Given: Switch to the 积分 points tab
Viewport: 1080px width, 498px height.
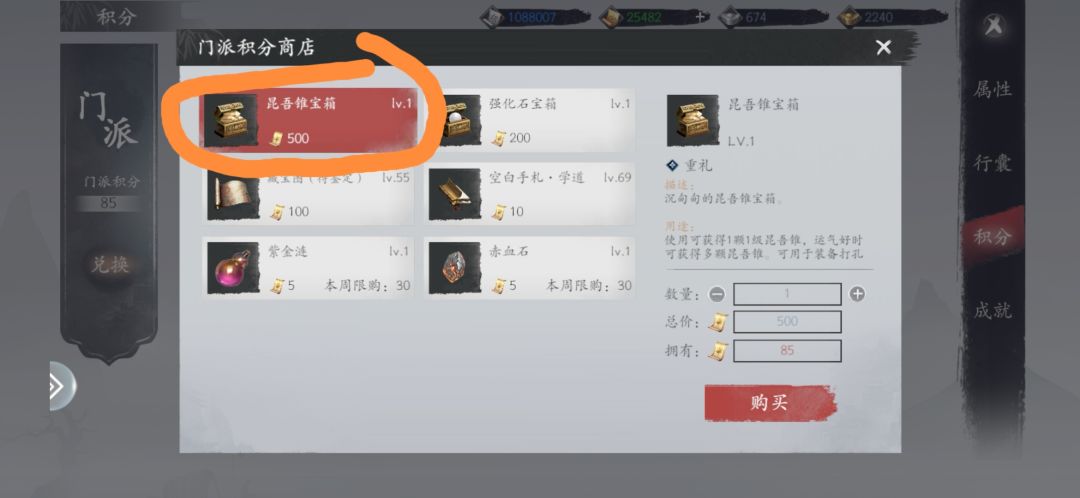Looking at the screenshot, I should [x=993, y=236].
